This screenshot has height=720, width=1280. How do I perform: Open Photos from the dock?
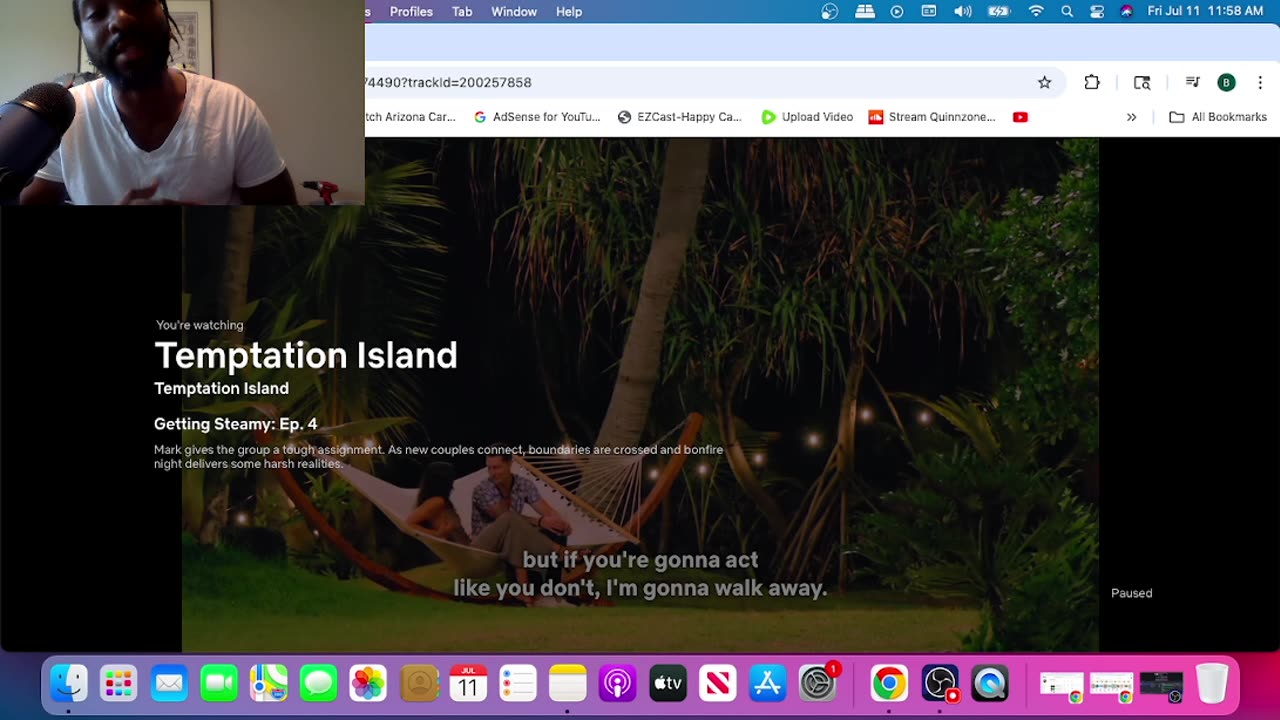click(x=368, y=684)
